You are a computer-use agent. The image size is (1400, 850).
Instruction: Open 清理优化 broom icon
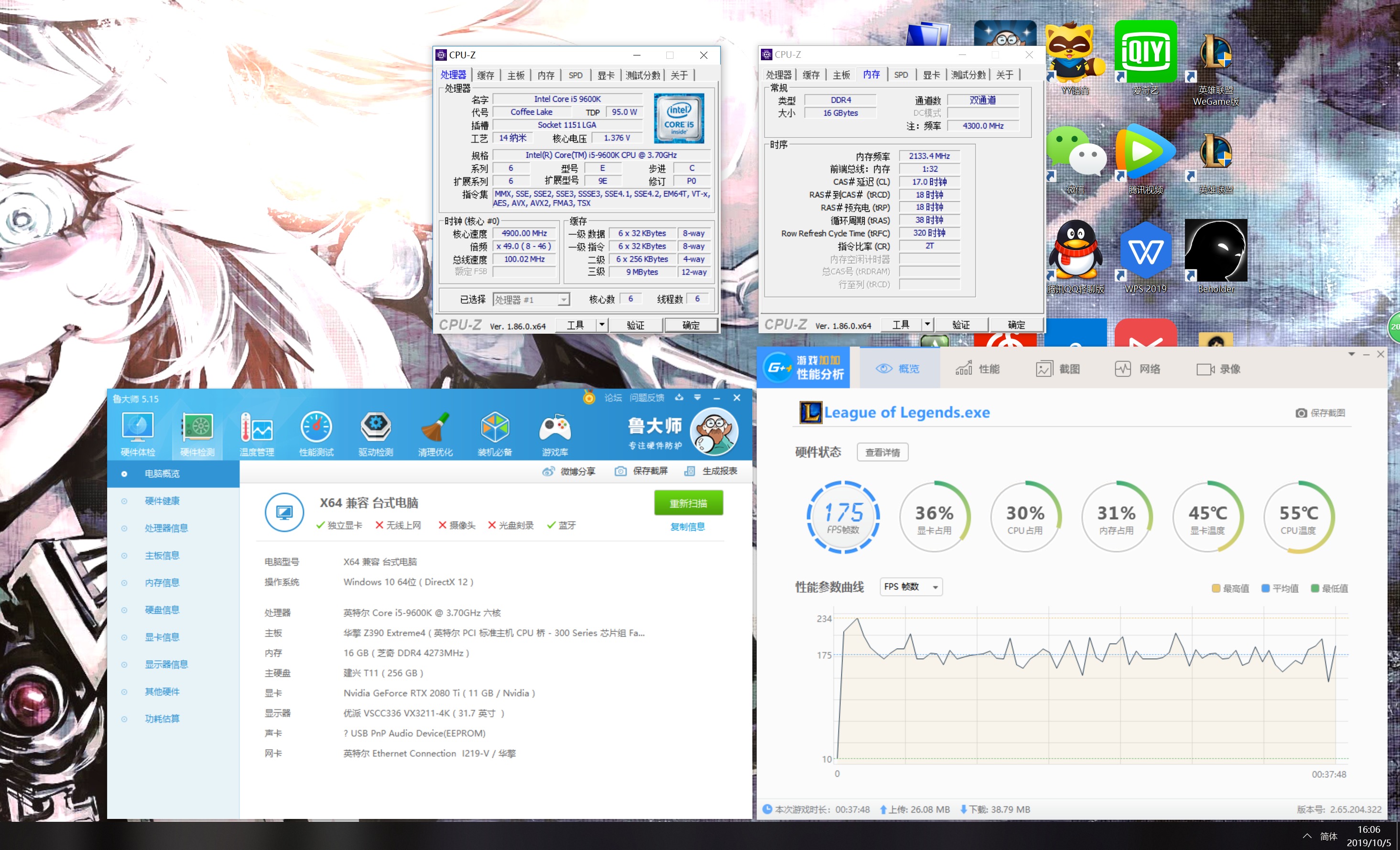435,434
